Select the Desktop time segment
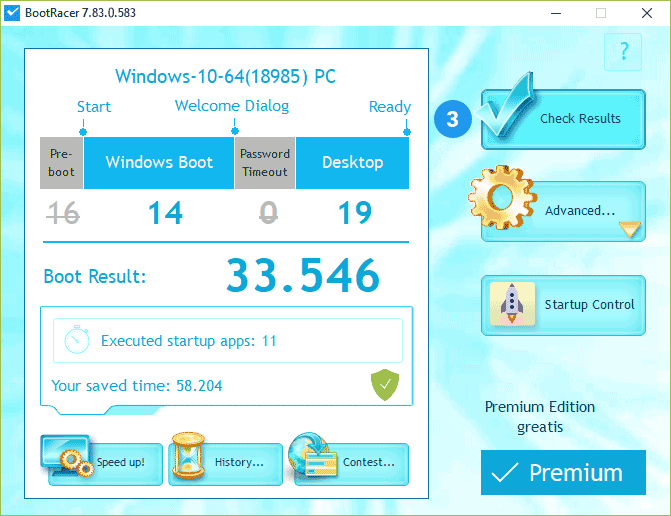 [x=352, y=163]
